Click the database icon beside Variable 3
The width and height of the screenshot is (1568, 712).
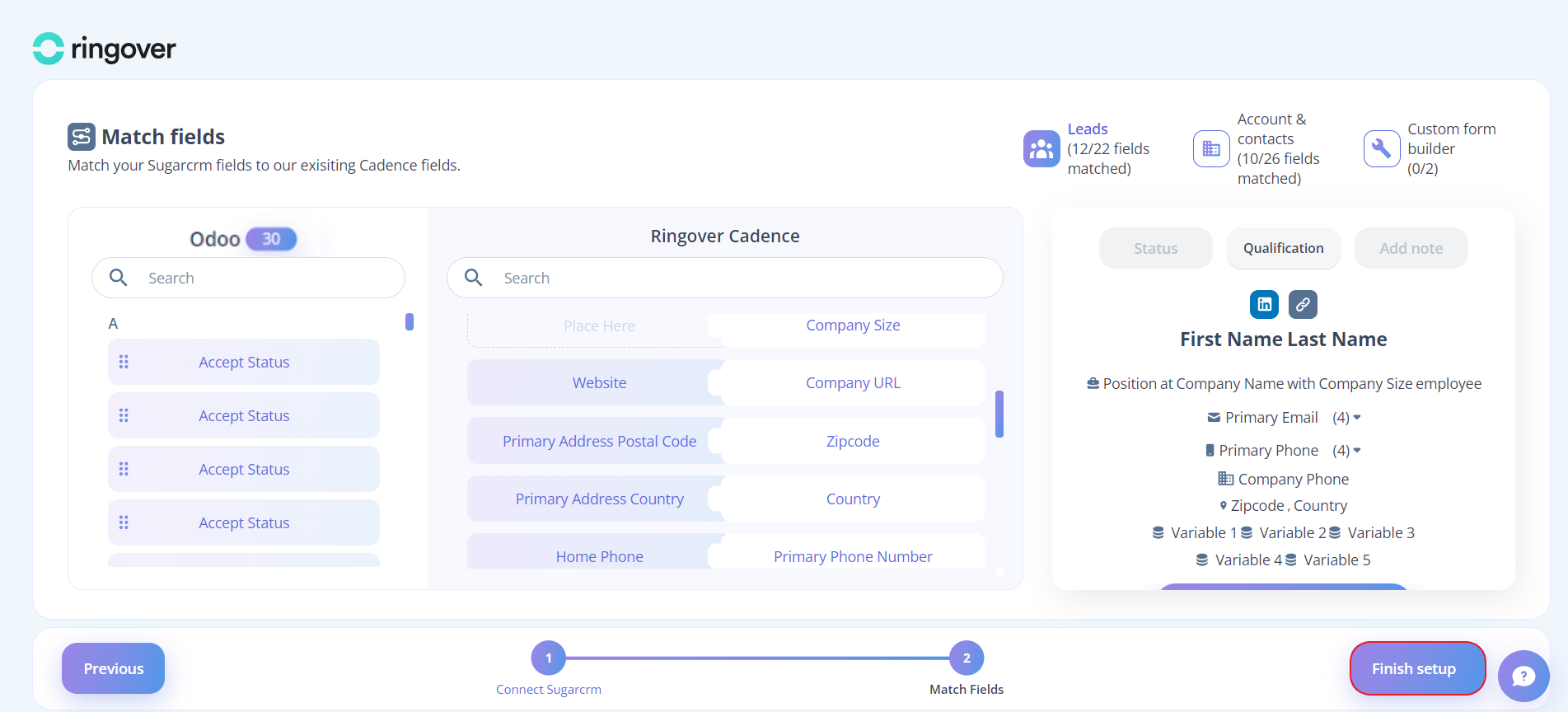(x=1335, y=533)
